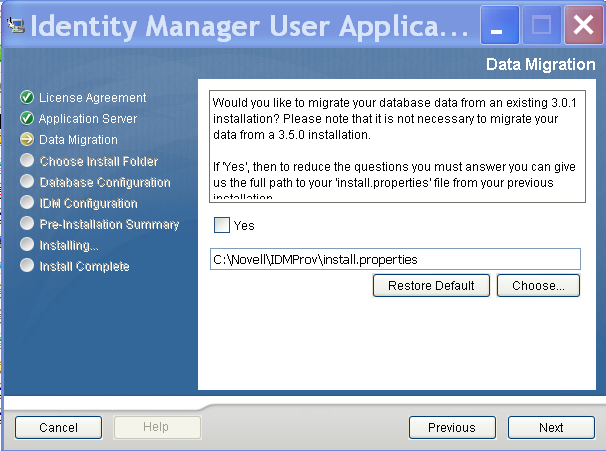Enable the Yes checkbox for data migration

222,225
